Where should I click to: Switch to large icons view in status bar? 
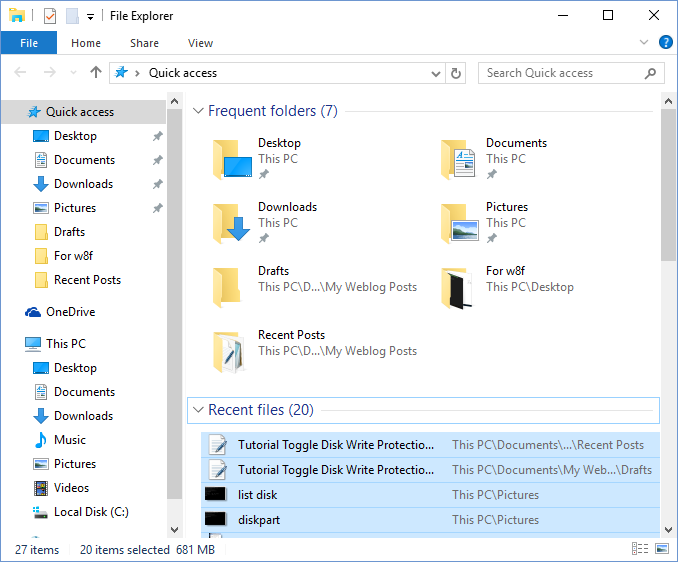pyautogui.click(x=658, y=549)
